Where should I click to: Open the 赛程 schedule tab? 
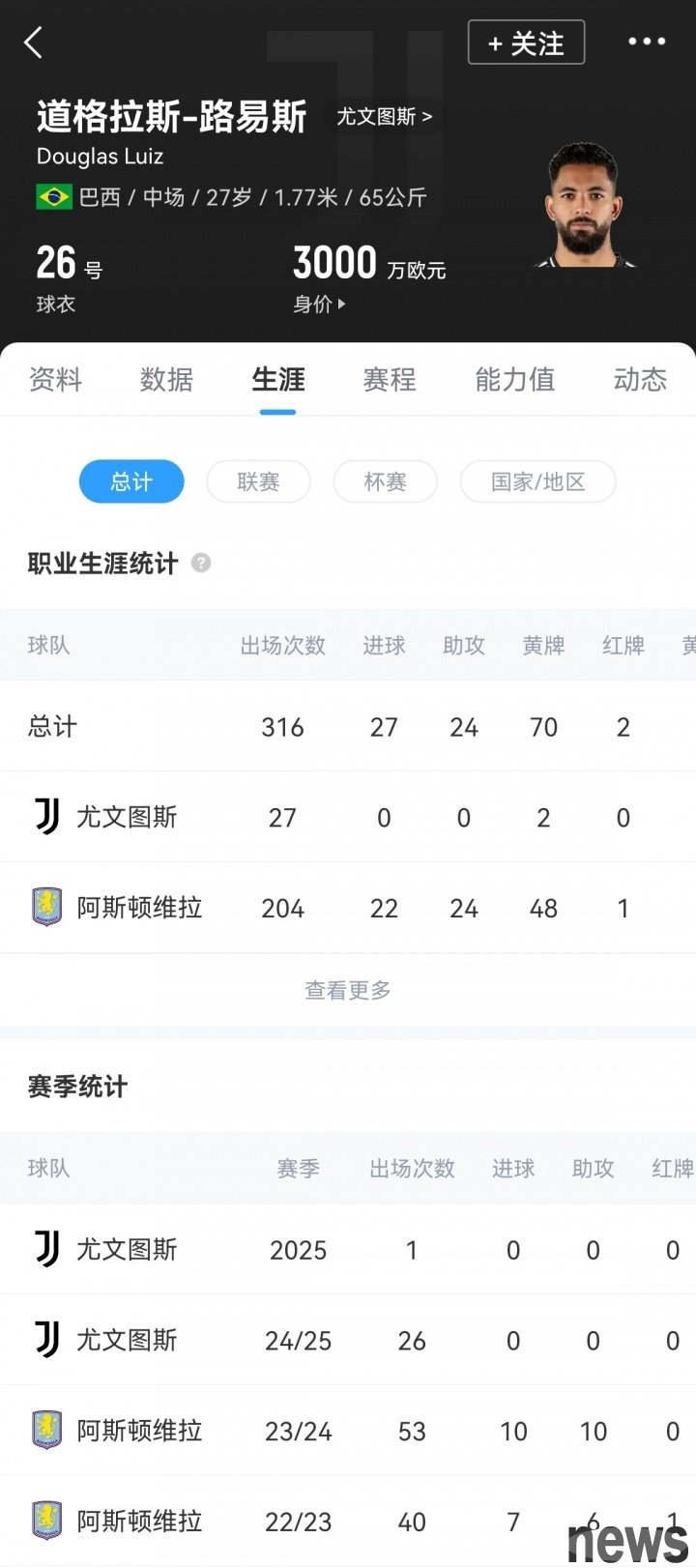tap(390, 379)
